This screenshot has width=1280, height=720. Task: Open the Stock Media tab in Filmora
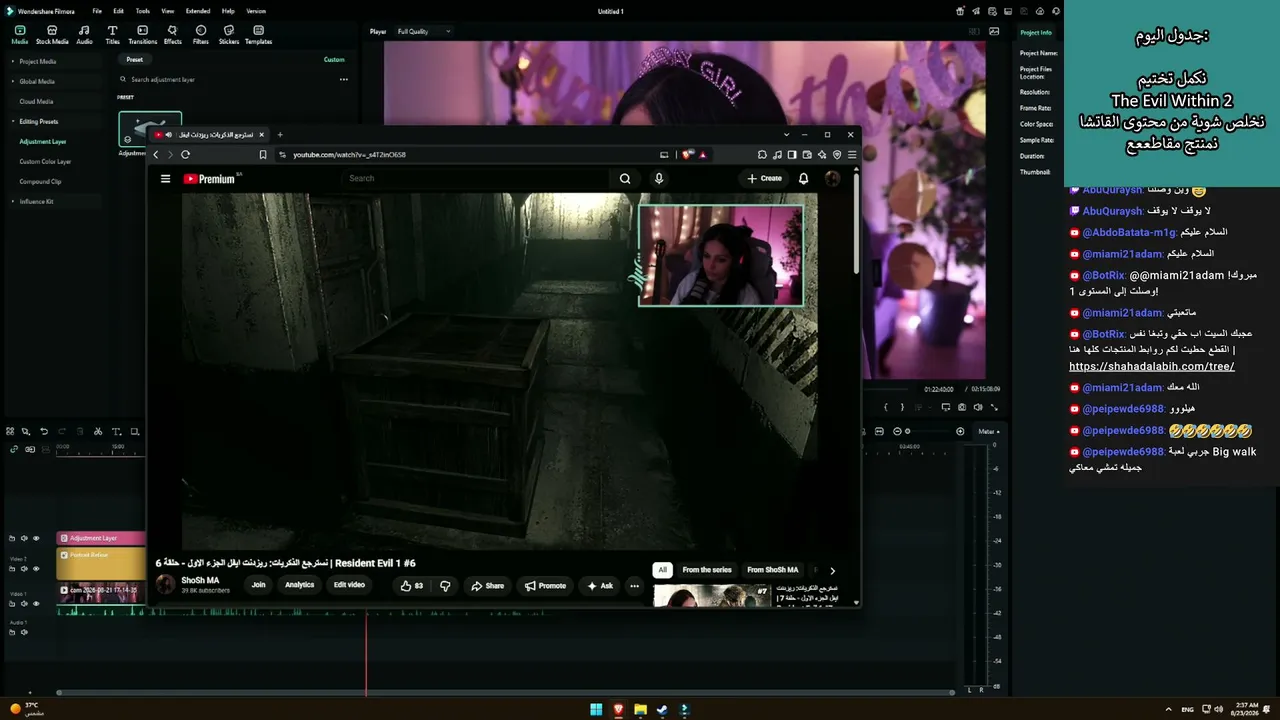point(52,35)
